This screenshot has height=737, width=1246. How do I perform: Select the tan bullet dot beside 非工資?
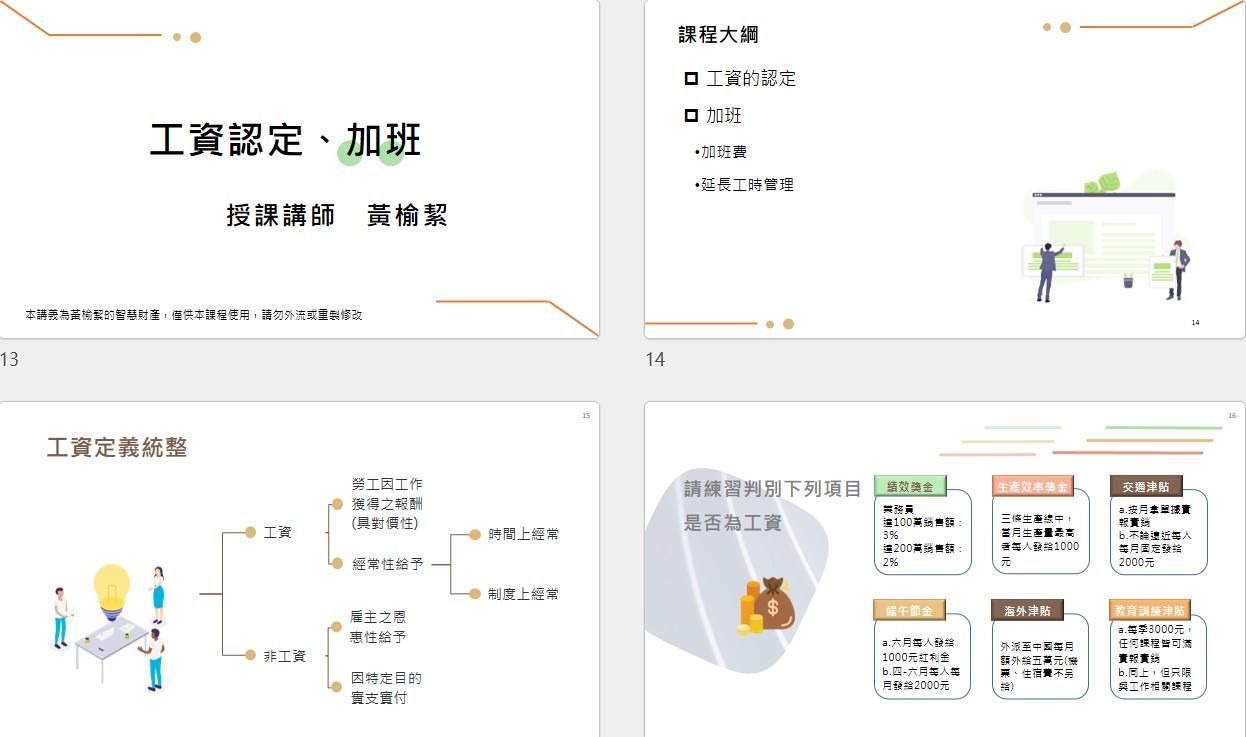(x=251, y=656)
